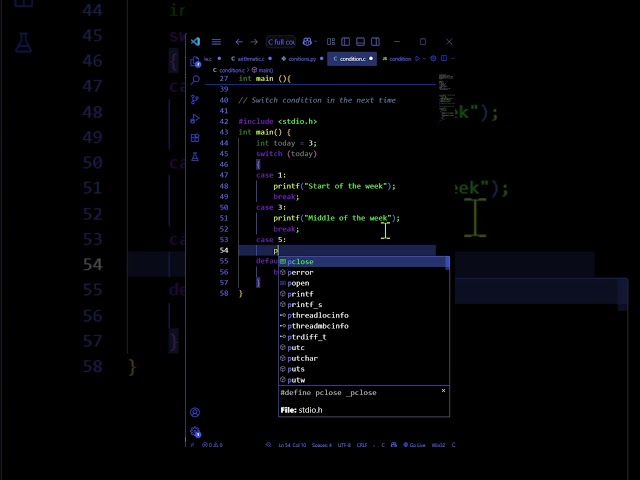This screenshot has width=640, height=480.
Task: Click the 'C full cou' command center search box
Action: click(x=281, y=42)
